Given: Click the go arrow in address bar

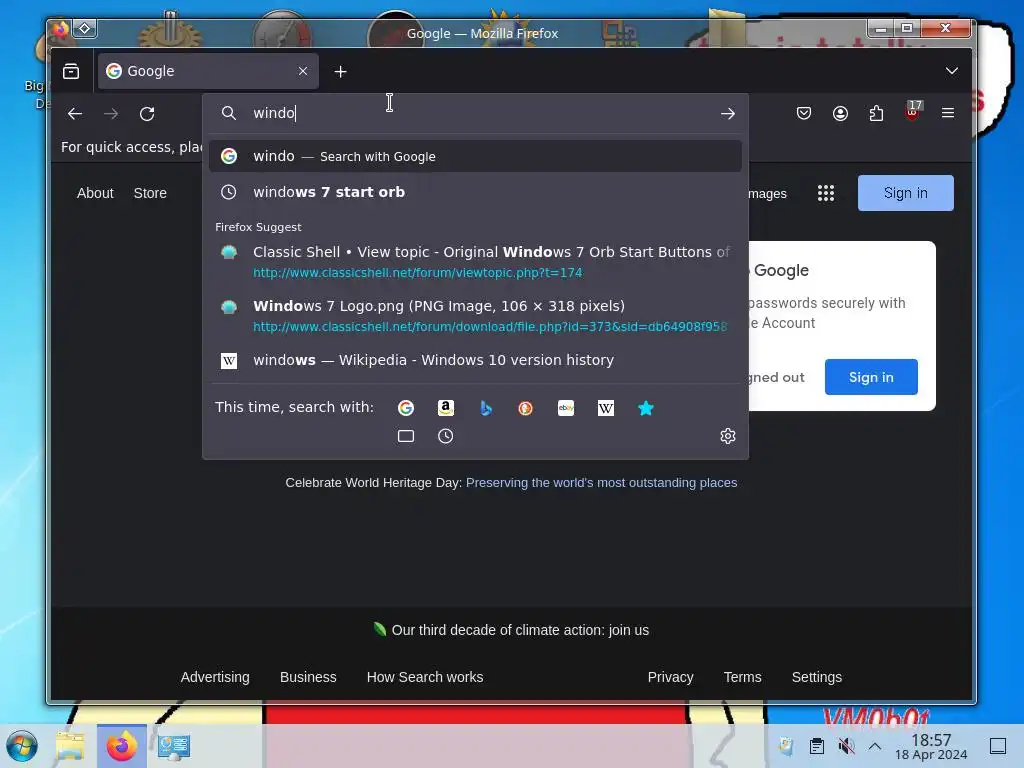Looking at the screenshot, I should (728, 114).
